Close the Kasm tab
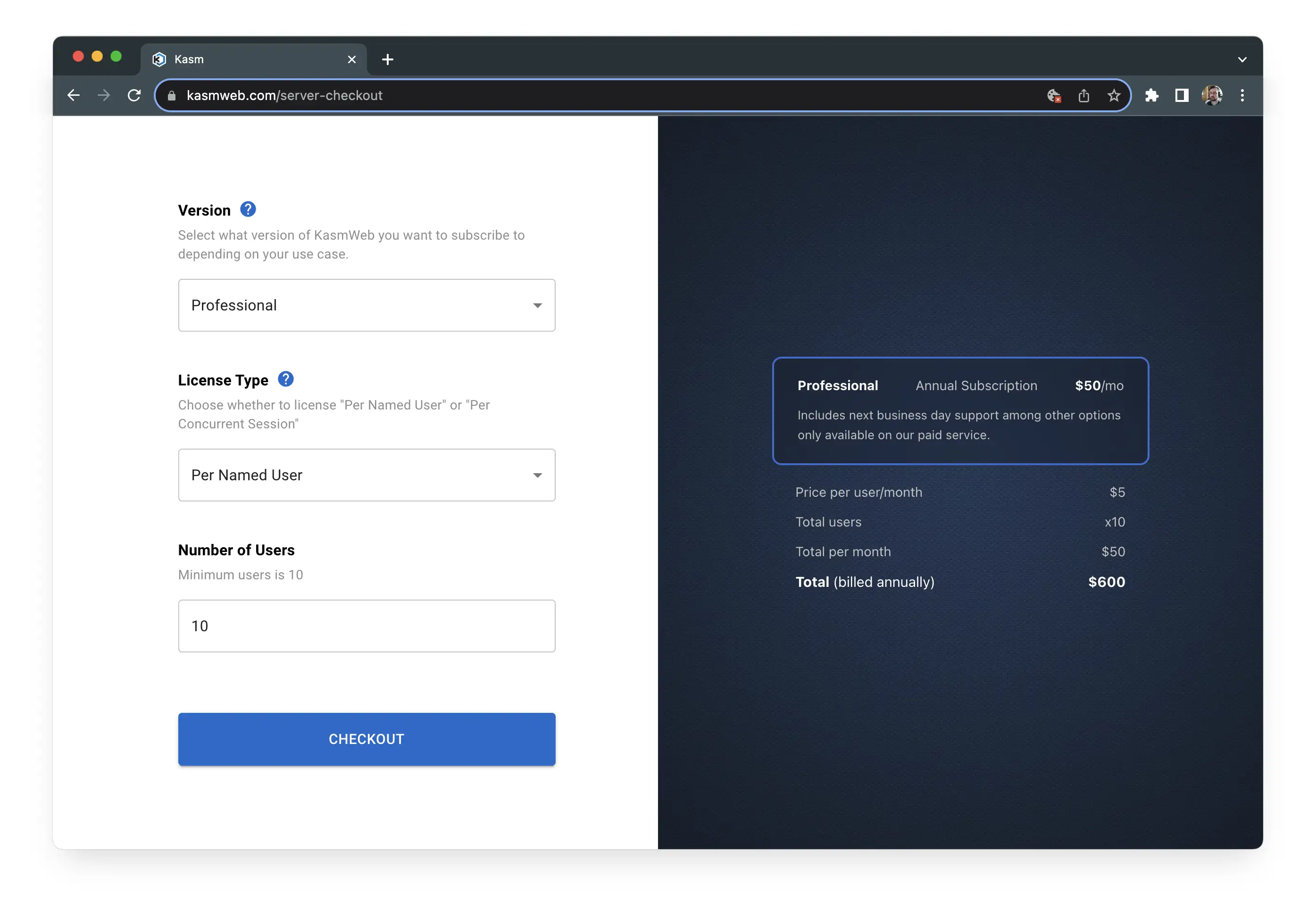The height and width of the screenshot is (919, 1316). click(351, 59)
